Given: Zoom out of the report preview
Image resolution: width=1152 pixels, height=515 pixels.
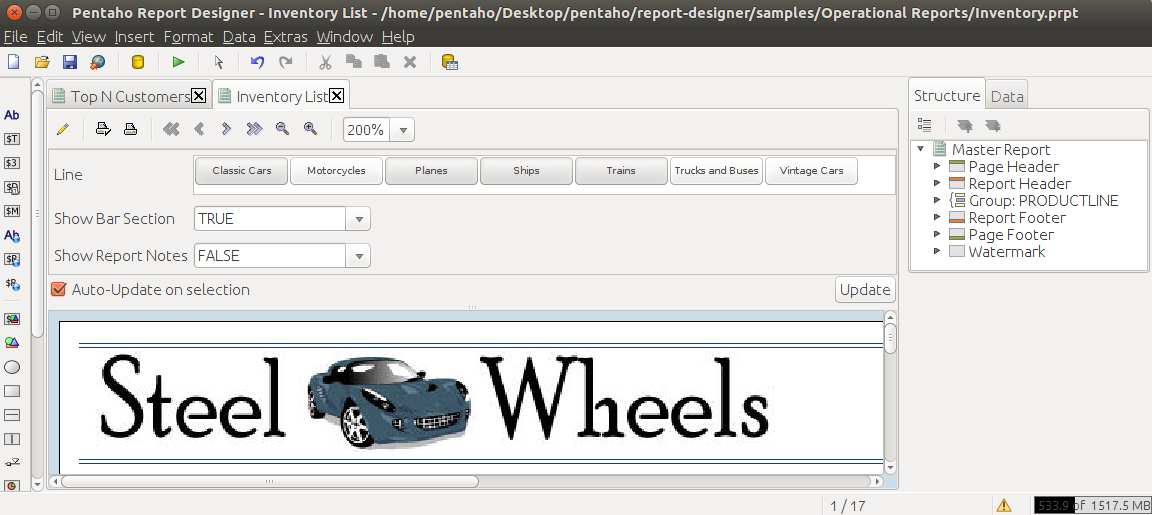Looking at the screenshot, I should 282,129.
